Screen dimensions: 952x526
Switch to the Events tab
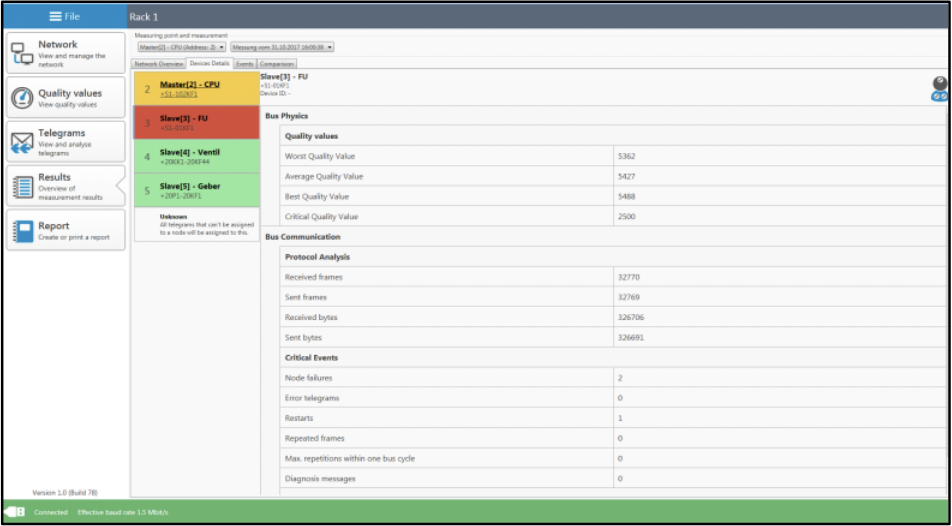point(244,64)
